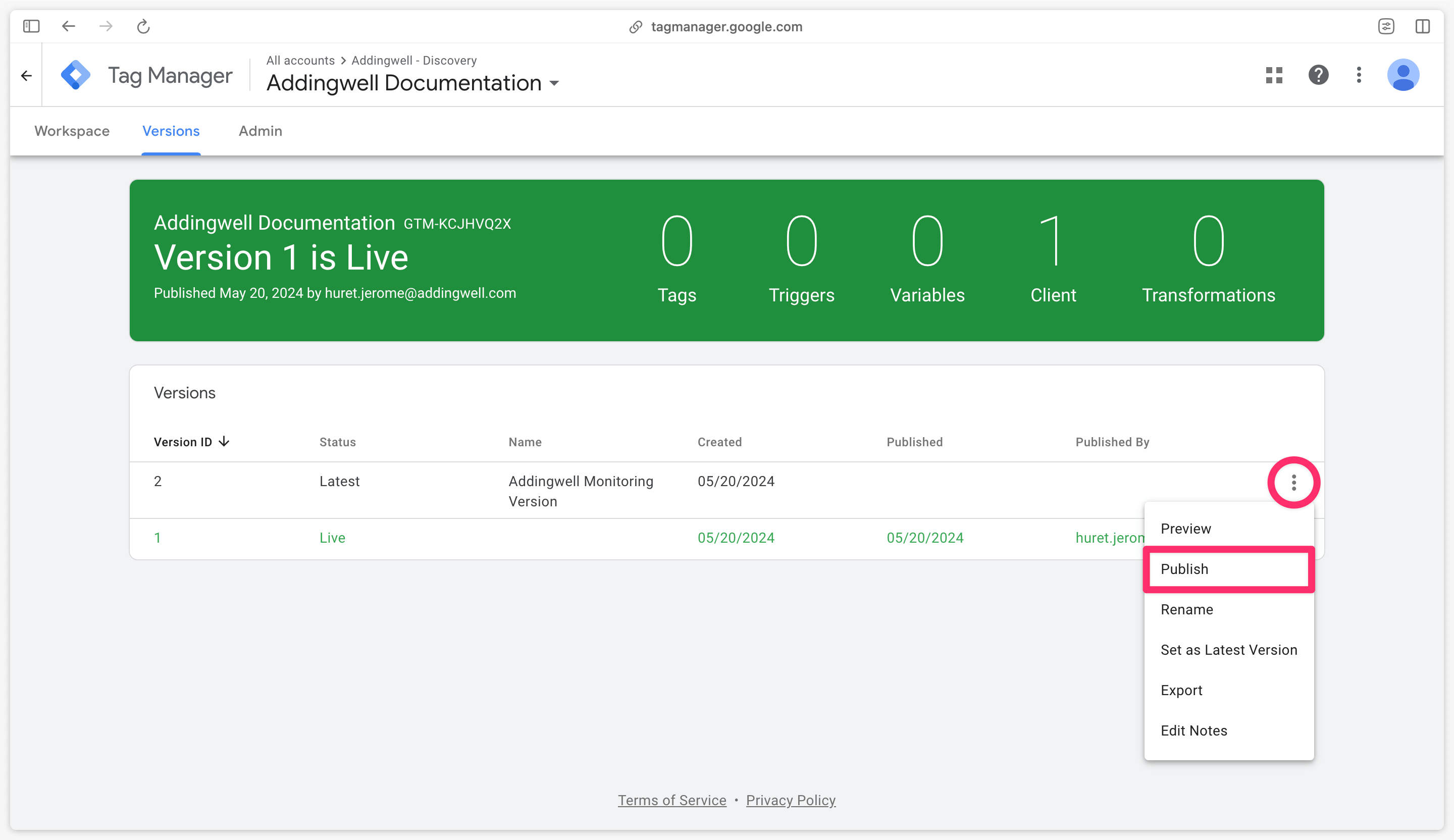Open the Google apps grid icon
1454x840 pixels.
pyautogui.click(x=1274, y=75)
